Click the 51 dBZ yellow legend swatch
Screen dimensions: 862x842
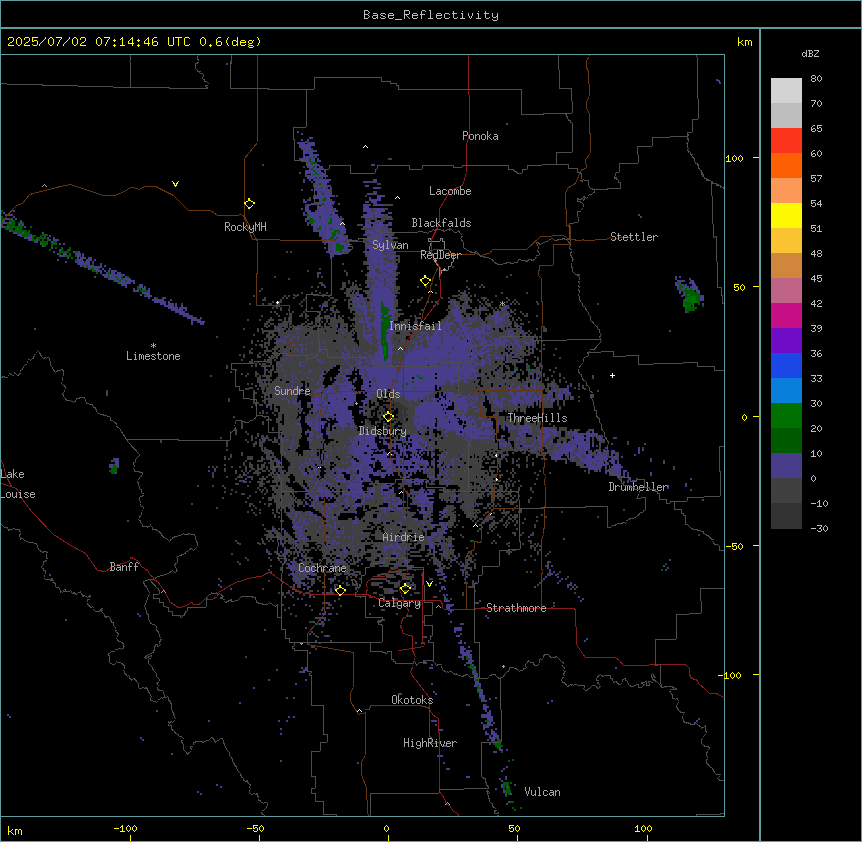(786, 215)
